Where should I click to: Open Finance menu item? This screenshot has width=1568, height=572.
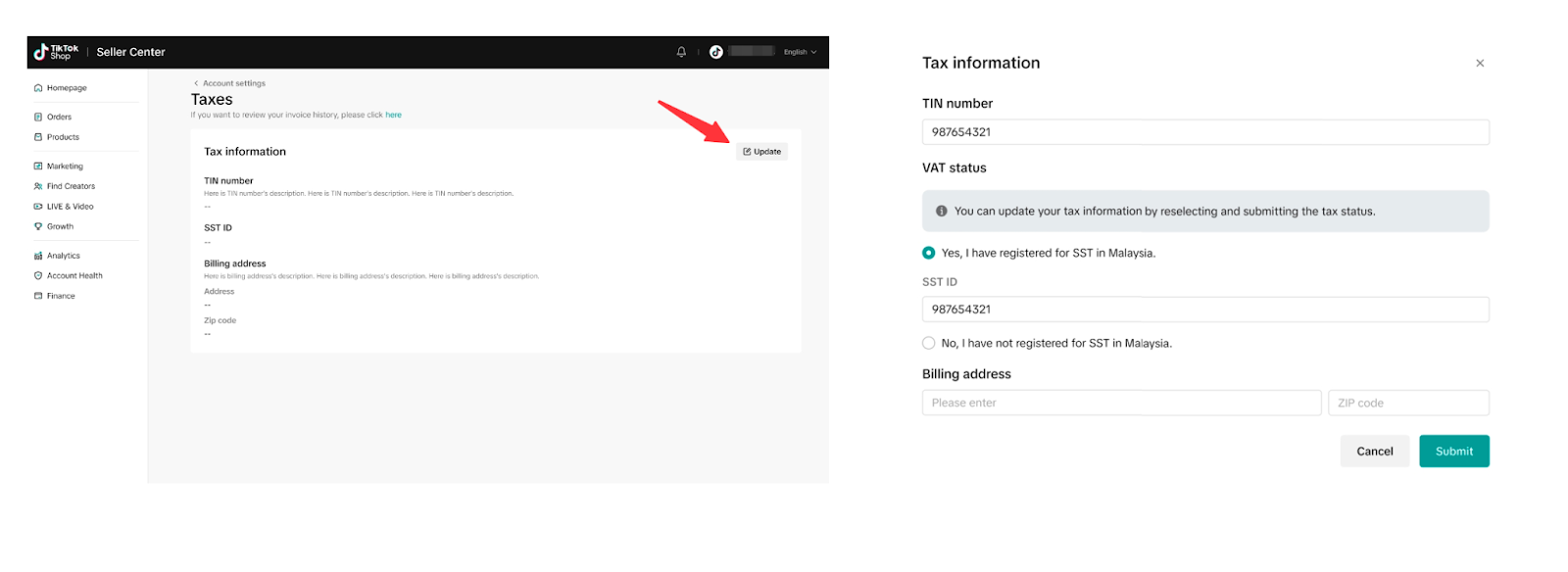[61, 296]
